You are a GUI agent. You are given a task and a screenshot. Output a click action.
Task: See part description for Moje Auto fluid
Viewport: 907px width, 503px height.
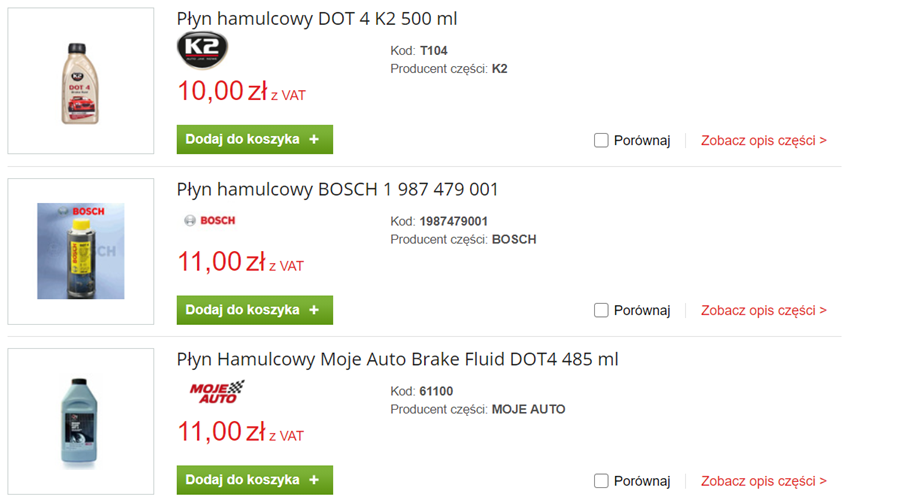[x=763, y=481]
